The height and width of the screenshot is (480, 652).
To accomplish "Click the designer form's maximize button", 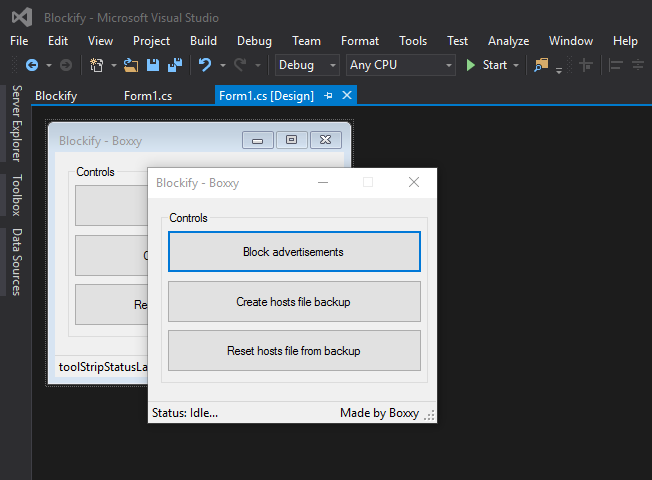I will pyautogui.click(x=291, y=140).
